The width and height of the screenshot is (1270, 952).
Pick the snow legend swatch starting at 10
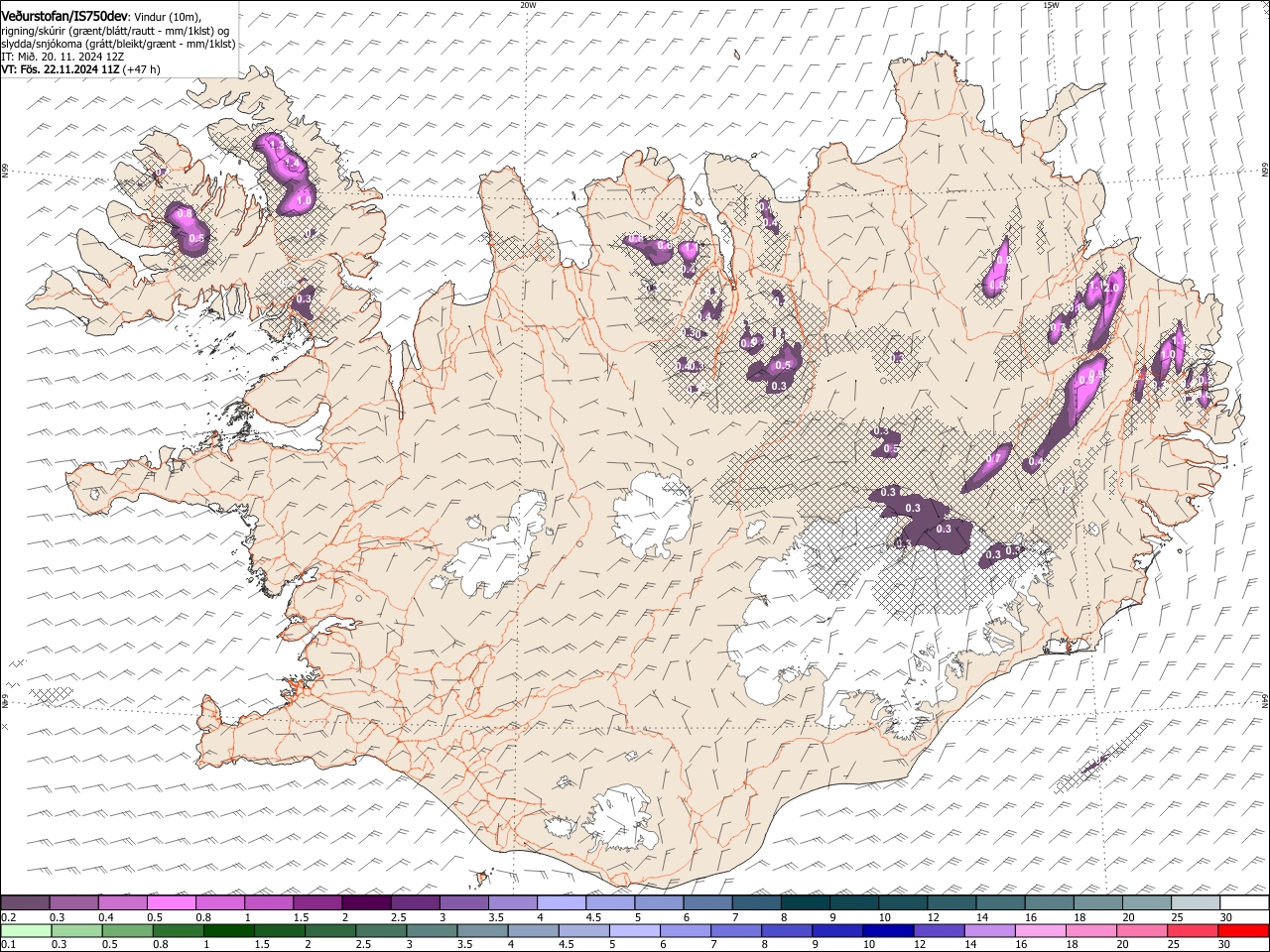pos(902,903)
